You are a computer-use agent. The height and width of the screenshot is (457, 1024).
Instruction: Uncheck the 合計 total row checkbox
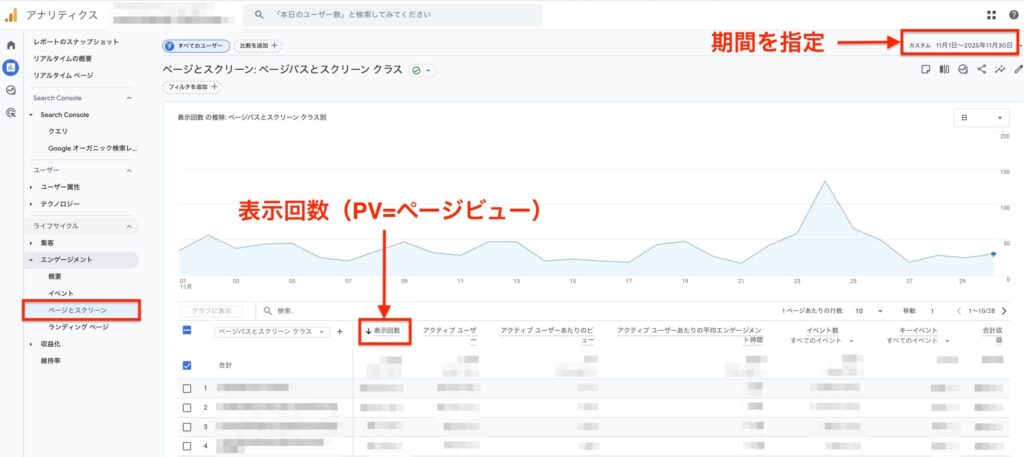tap(187, 365)
